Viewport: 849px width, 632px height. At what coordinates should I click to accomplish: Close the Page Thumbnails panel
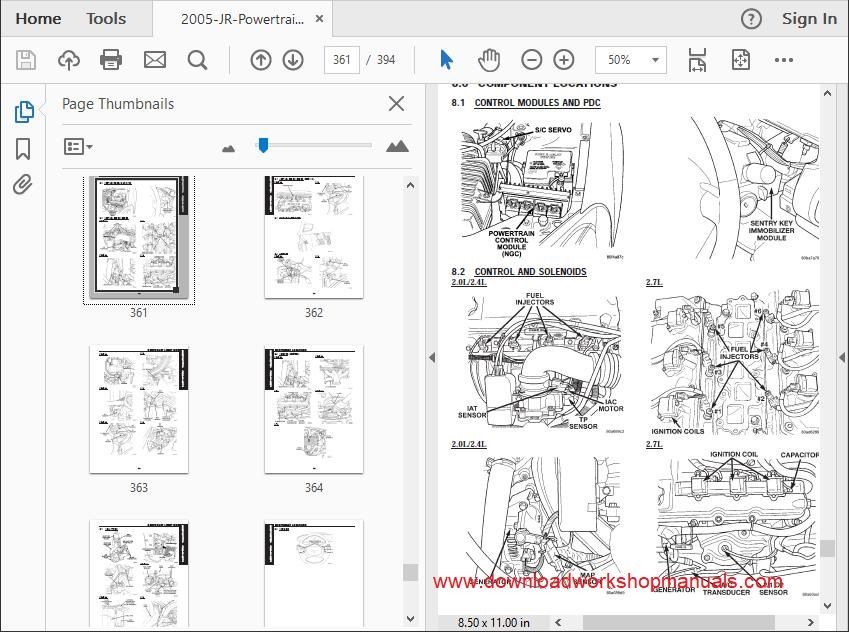(396, 103)
